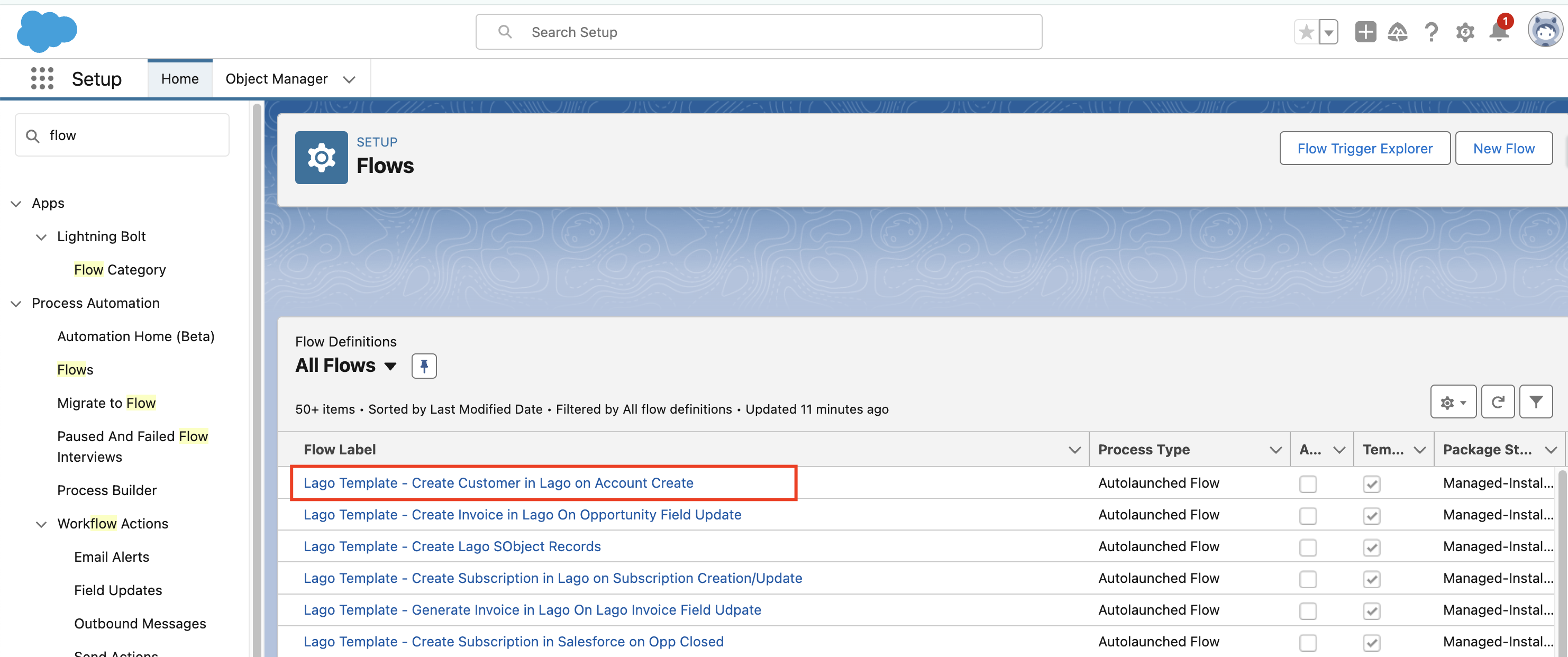Open Generate Invoice in Lago On Lago Invoice flow
This screenshot has width=1568, height=657.
tap(532, 609)
